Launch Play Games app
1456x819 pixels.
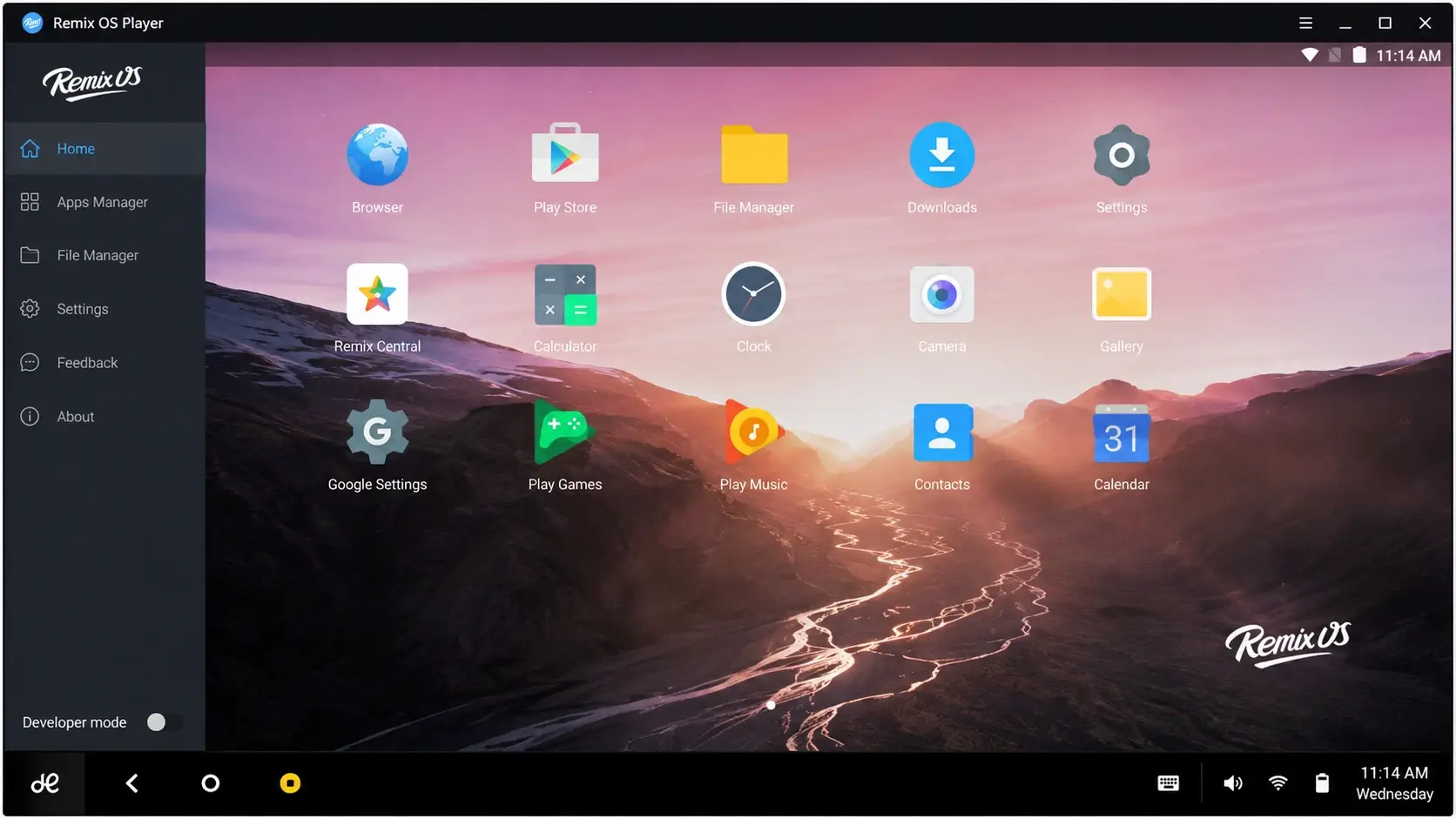click(x=563, y=432)
